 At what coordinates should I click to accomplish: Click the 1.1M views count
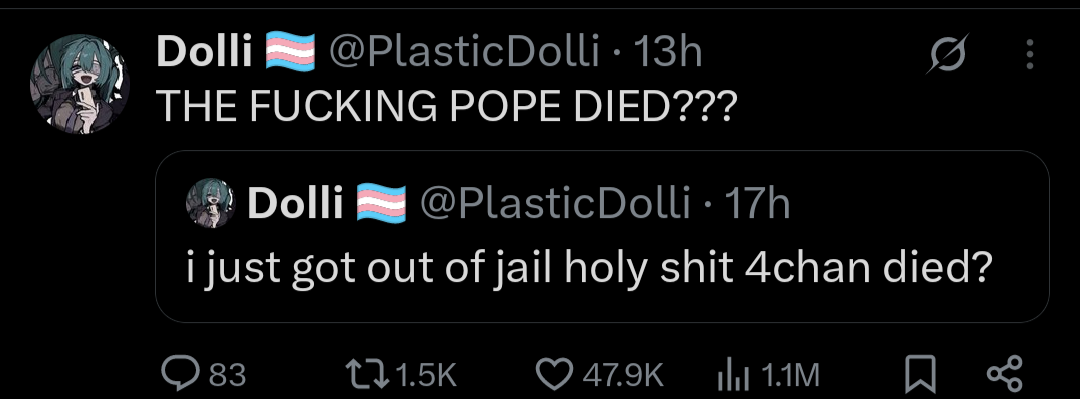coord(790,376)
